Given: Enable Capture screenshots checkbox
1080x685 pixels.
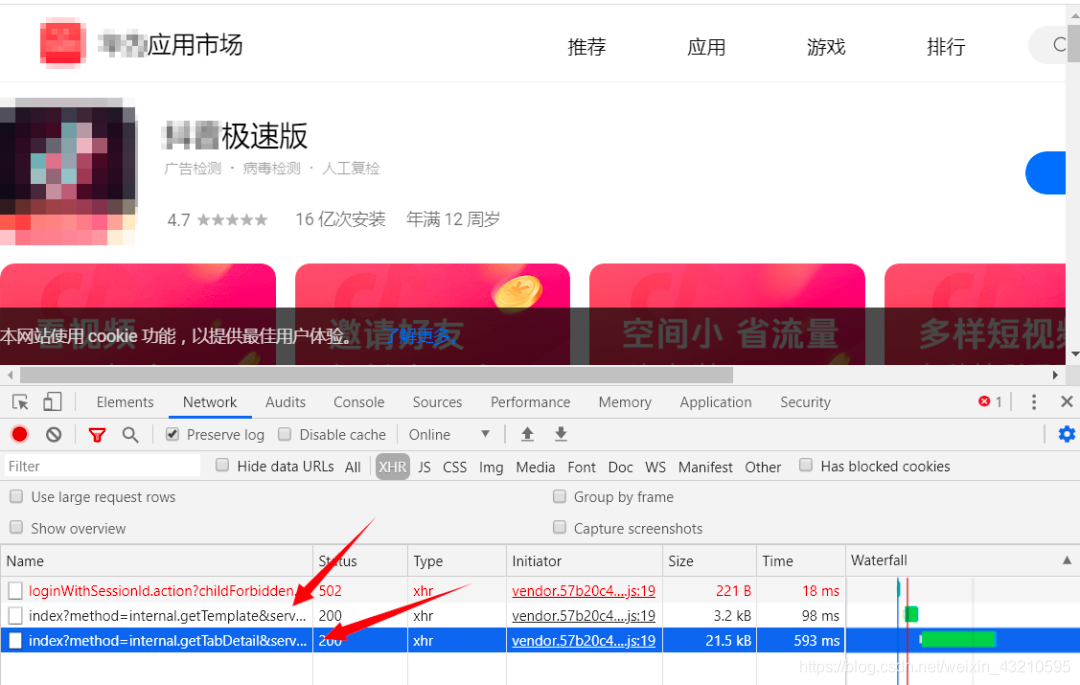Looking at the screenshot, I should tap(559, 528).
